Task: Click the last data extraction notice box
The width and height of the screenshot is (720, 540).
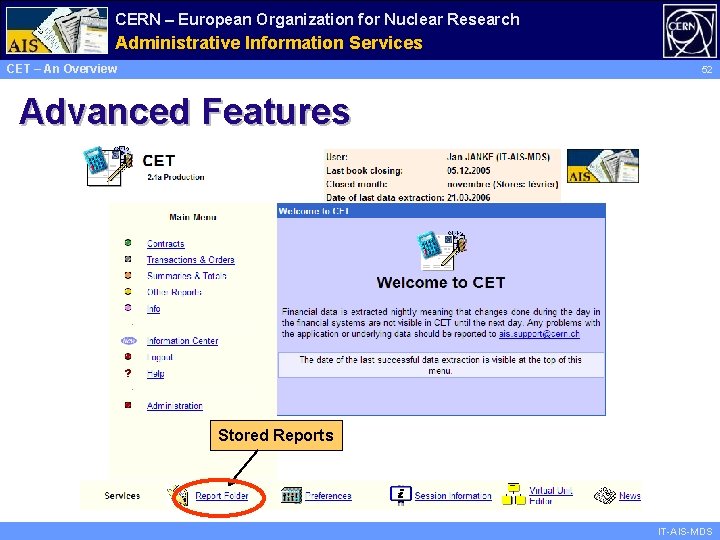Action: 441,365
